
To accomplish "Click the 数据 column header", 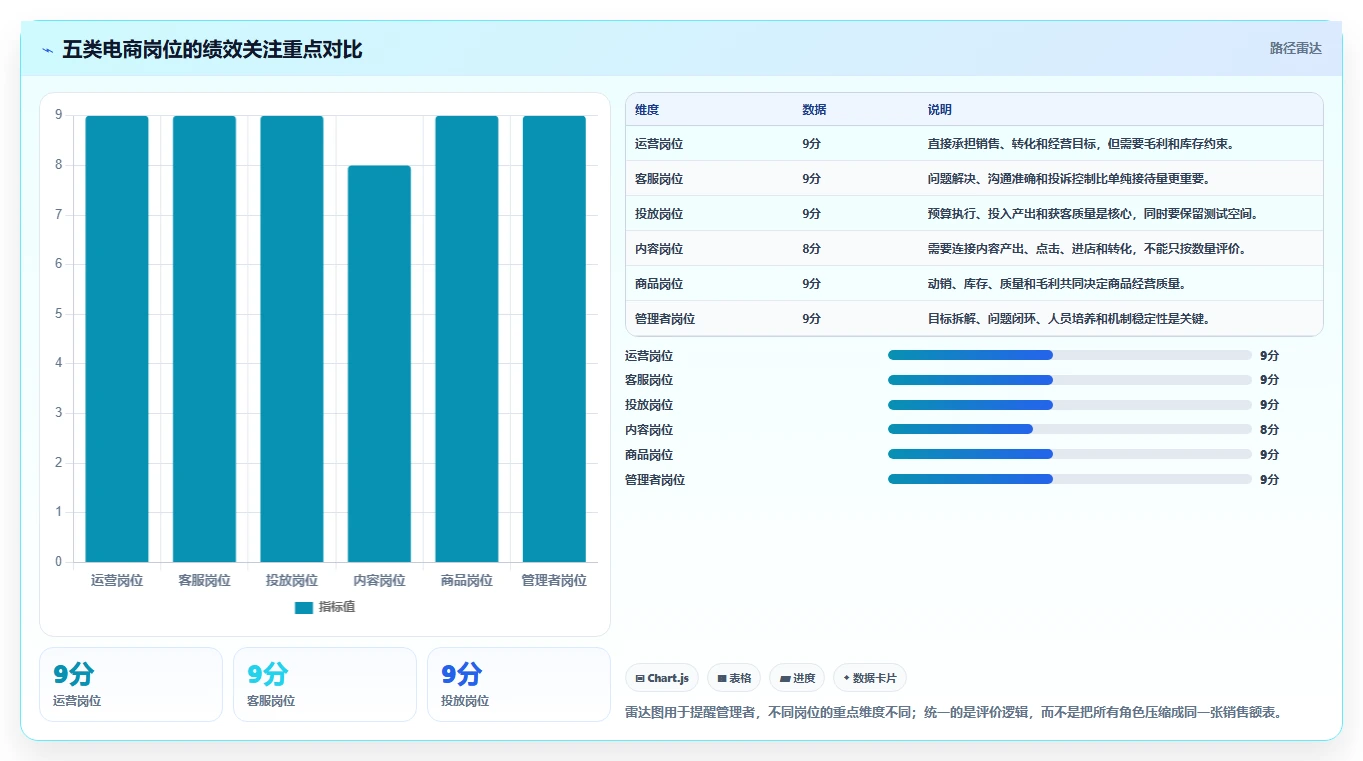I will tap(814, 110).
